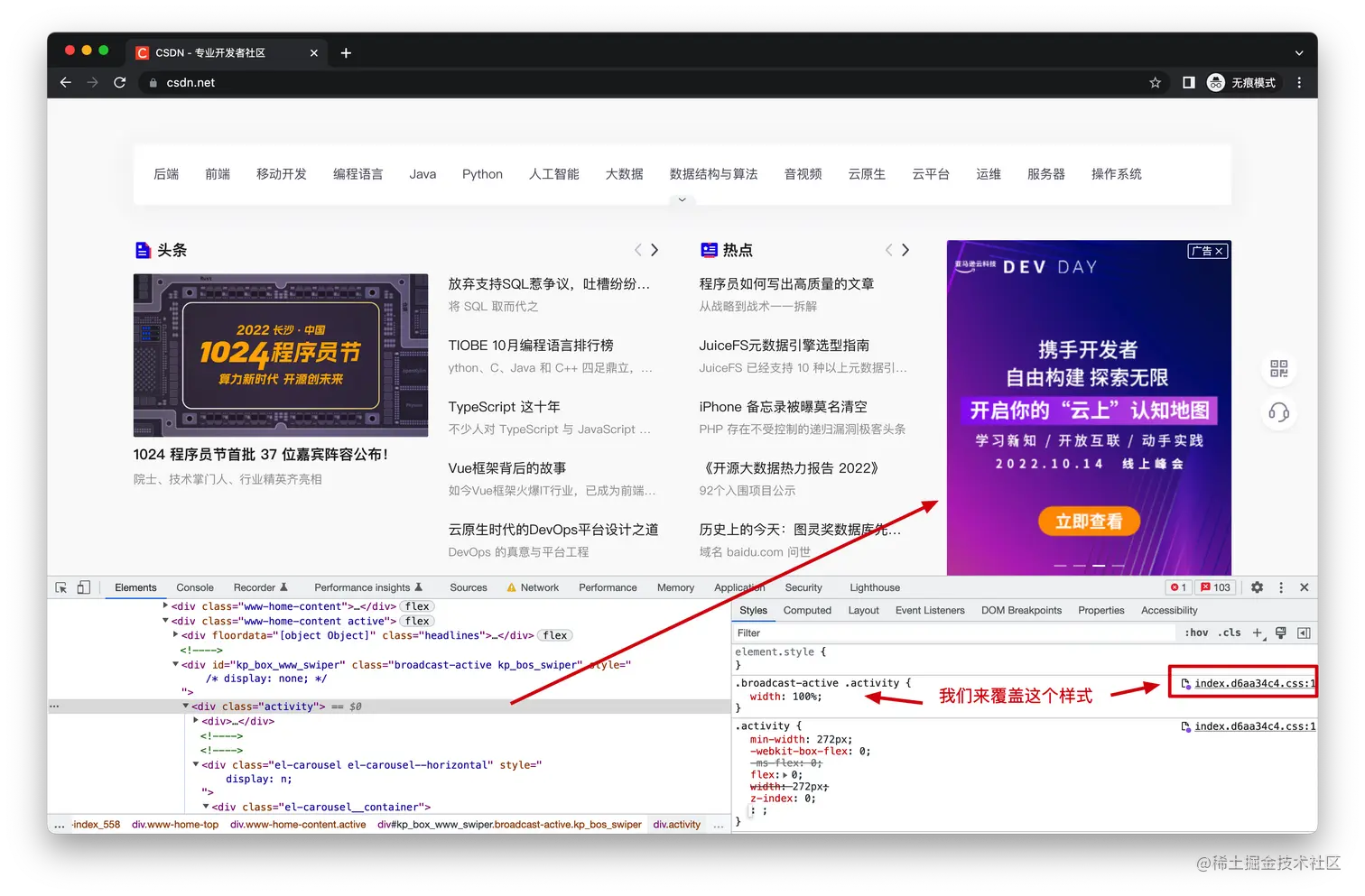Collapse the selected activity div node

click(186, 707)
